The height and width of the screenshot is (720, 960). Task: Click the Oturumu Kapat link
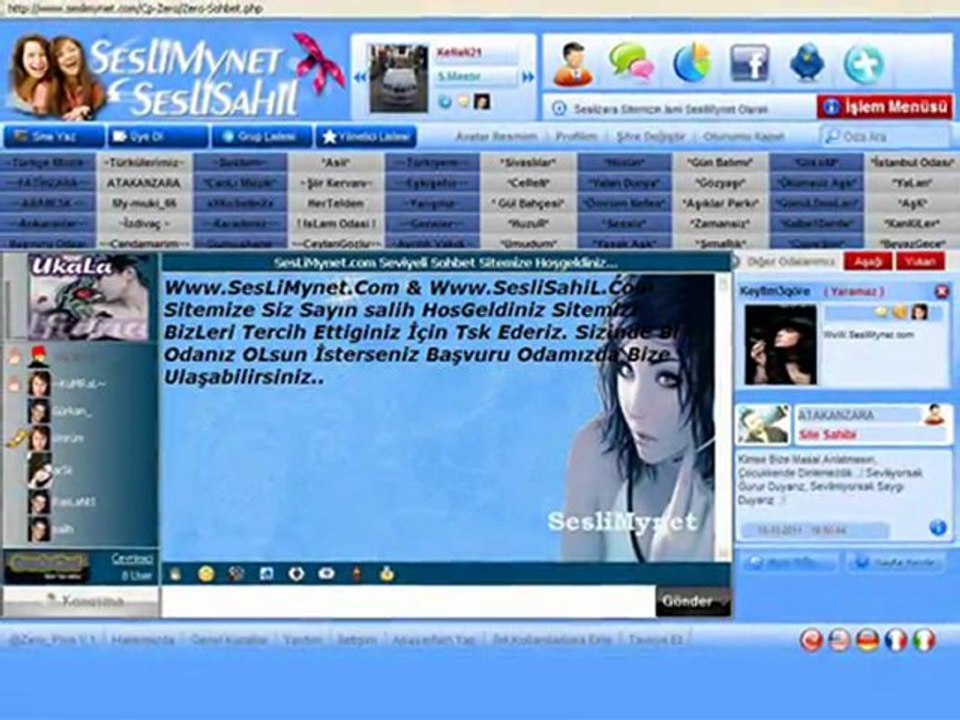pyautogui.click(x=744, y=137)
